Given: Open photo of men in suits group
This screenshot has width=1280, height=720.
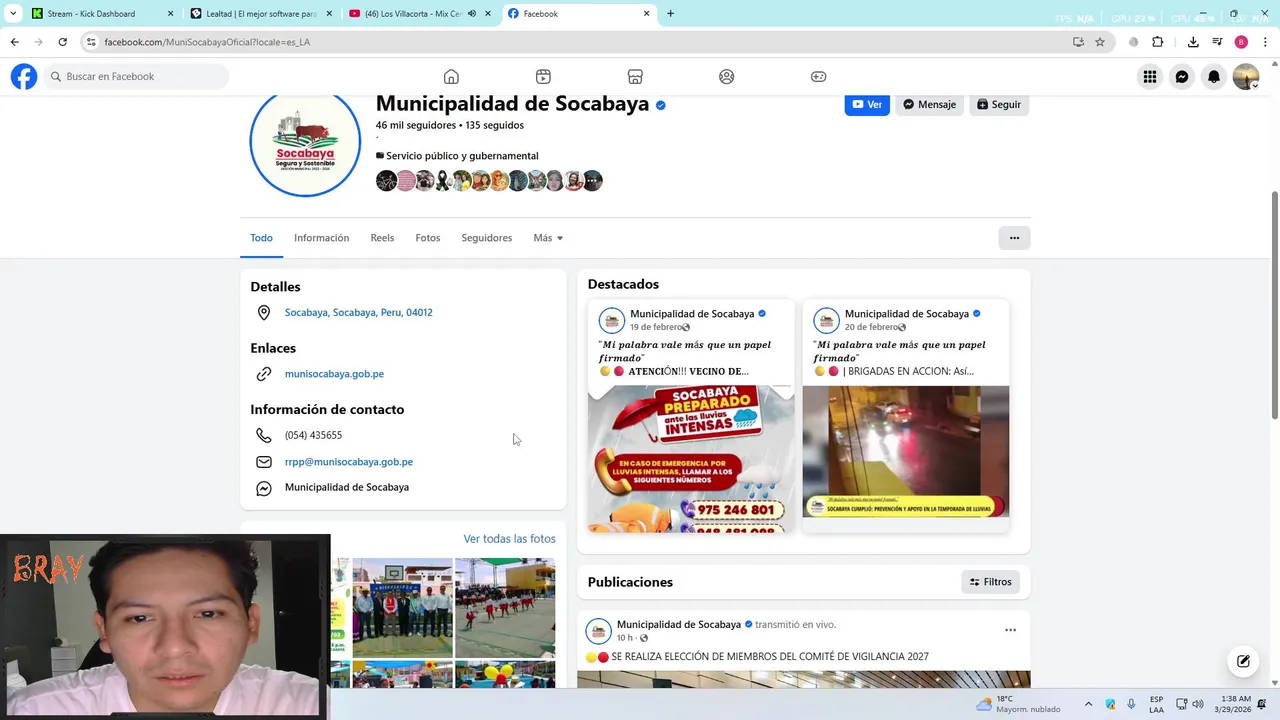Looking at the screenshot, I should (402, 608).
